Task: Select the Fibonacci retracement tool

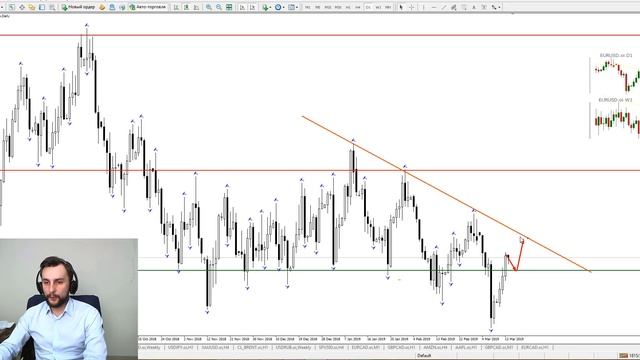Action: tap(464, 7)
